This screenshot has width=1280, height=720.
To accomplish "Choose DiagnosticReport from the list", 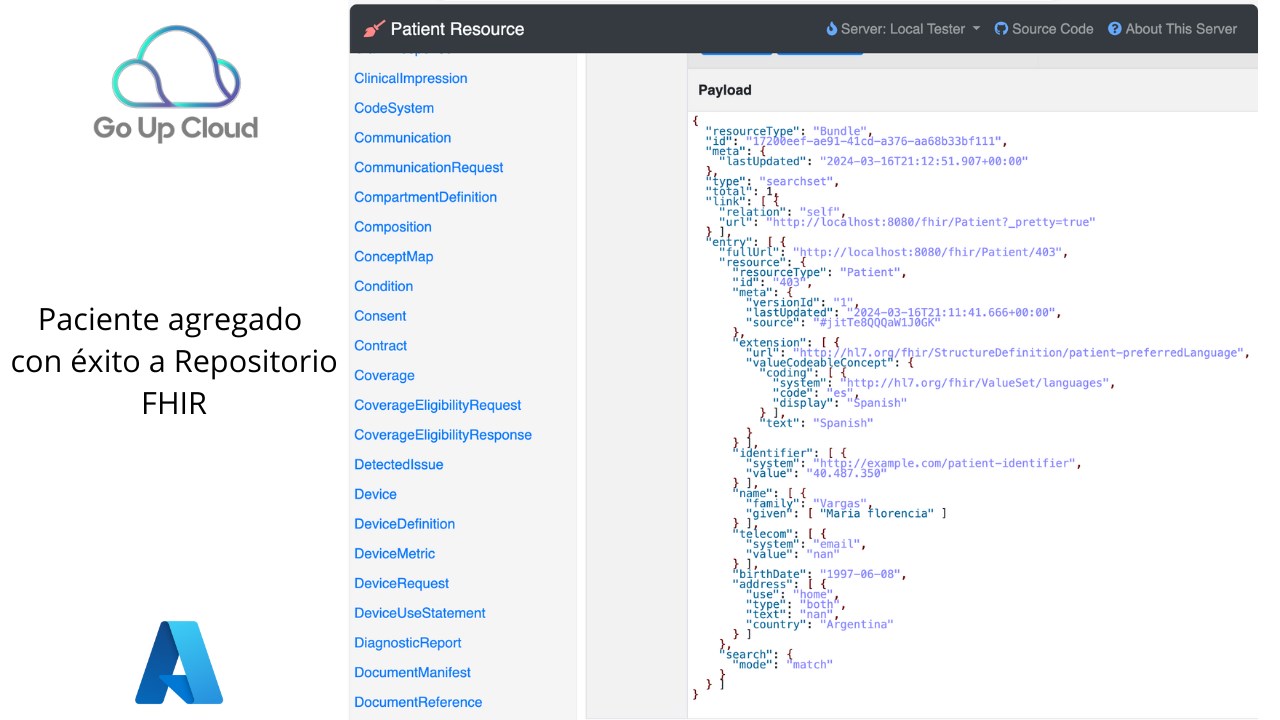I will (408, 643).
